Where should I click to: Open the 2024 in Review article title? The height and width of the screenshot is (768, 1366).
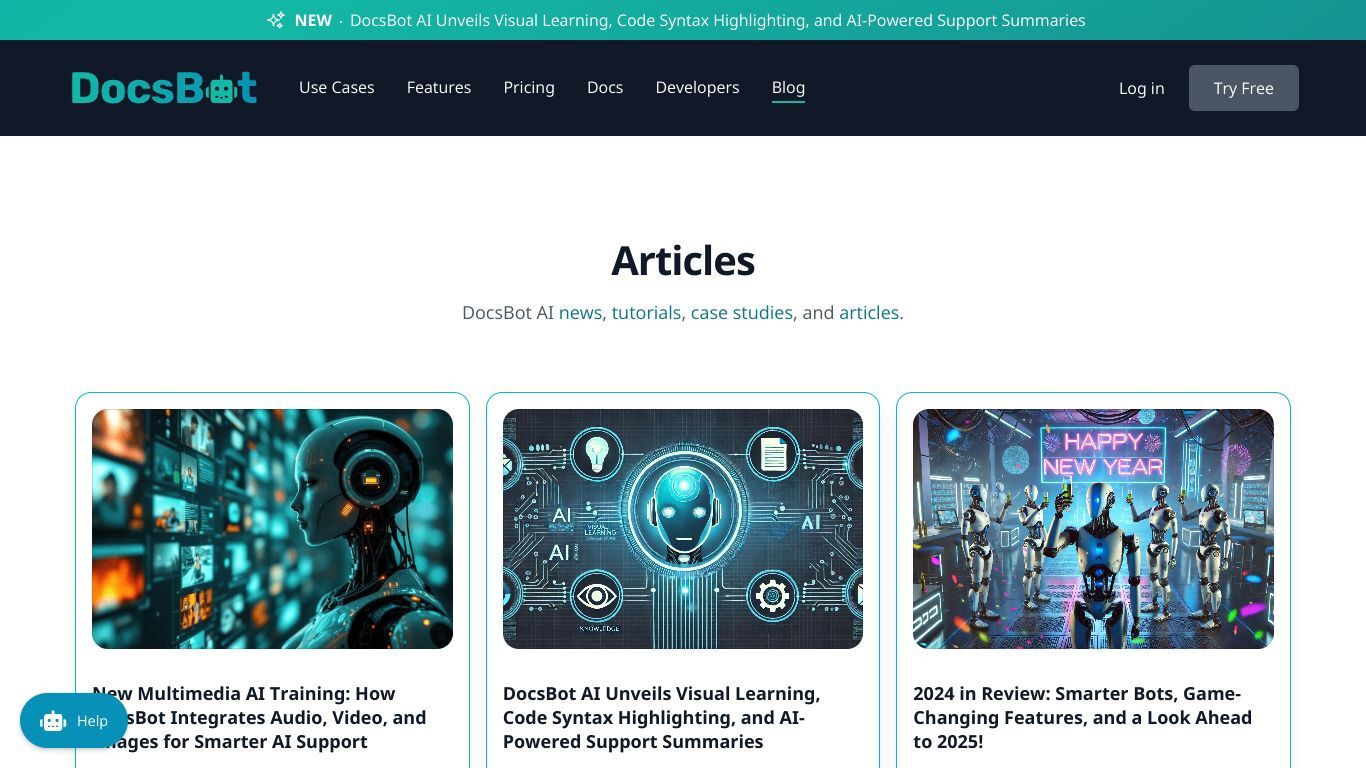point(1083,718)
